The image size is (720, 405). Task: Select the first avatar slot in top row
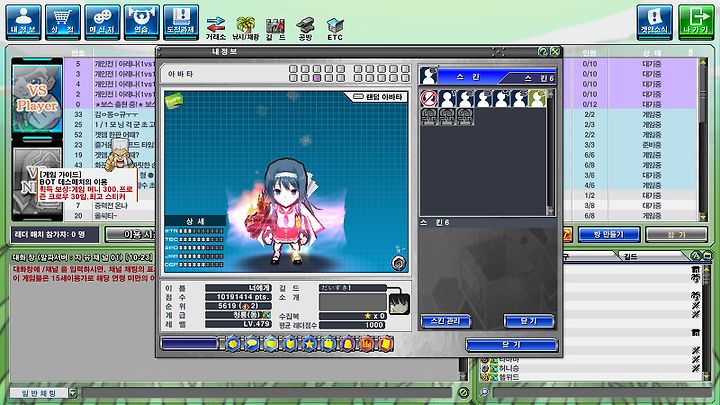tap(293, 69)
